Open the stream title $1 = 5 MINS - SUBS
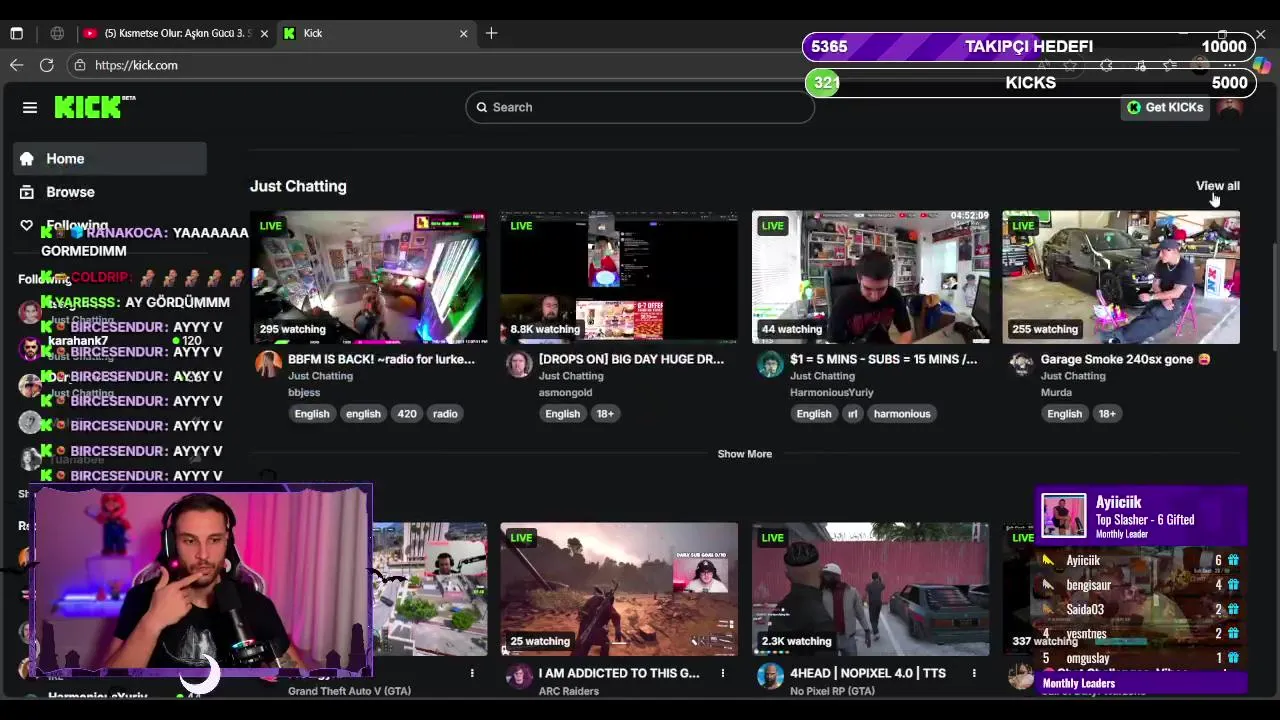The width and height of the screenshot is (1280, 720). (x=883, y=359)
